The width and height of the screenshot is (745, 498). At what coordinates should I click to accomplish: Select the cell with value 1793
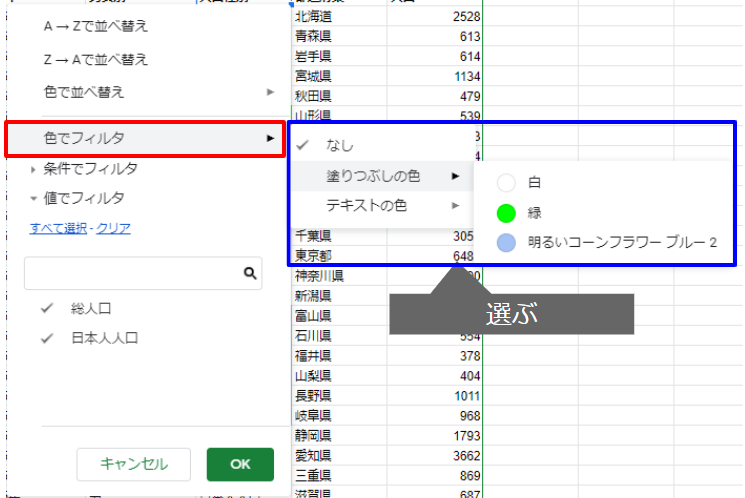435,436
